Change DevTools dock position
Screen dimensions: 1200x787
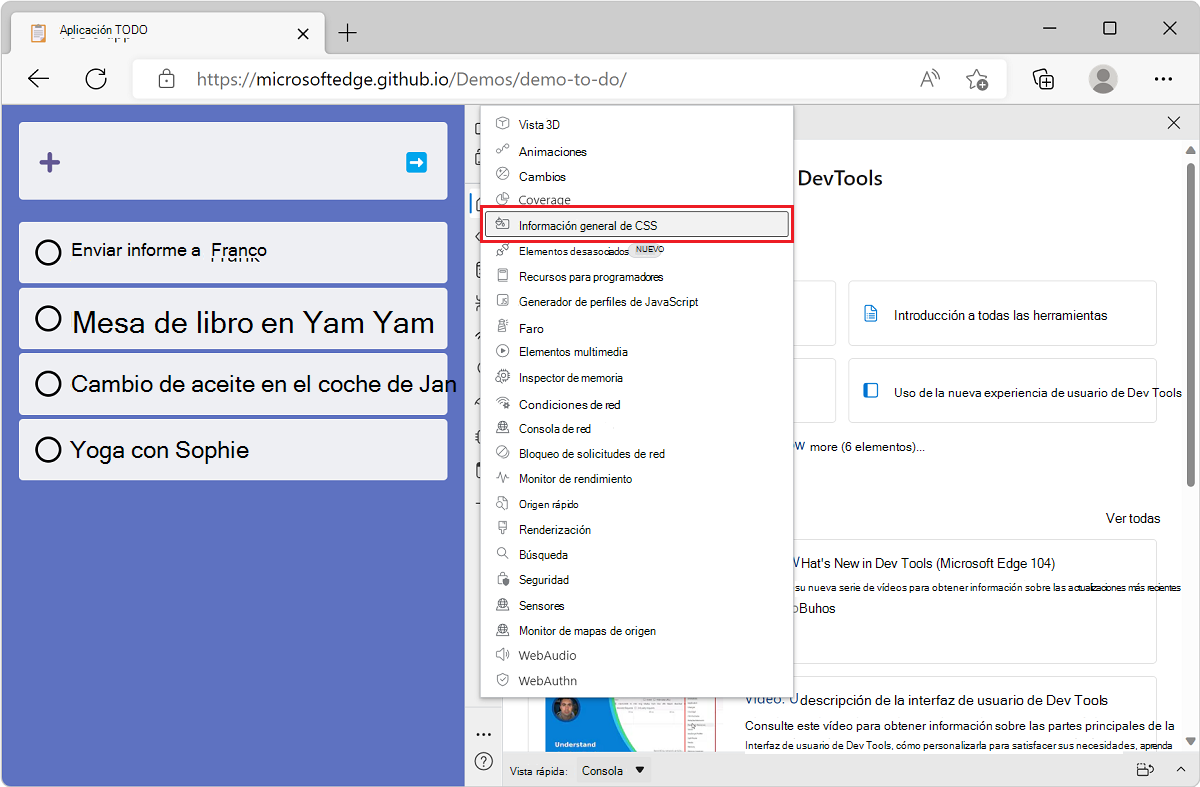click(1143, 770)
